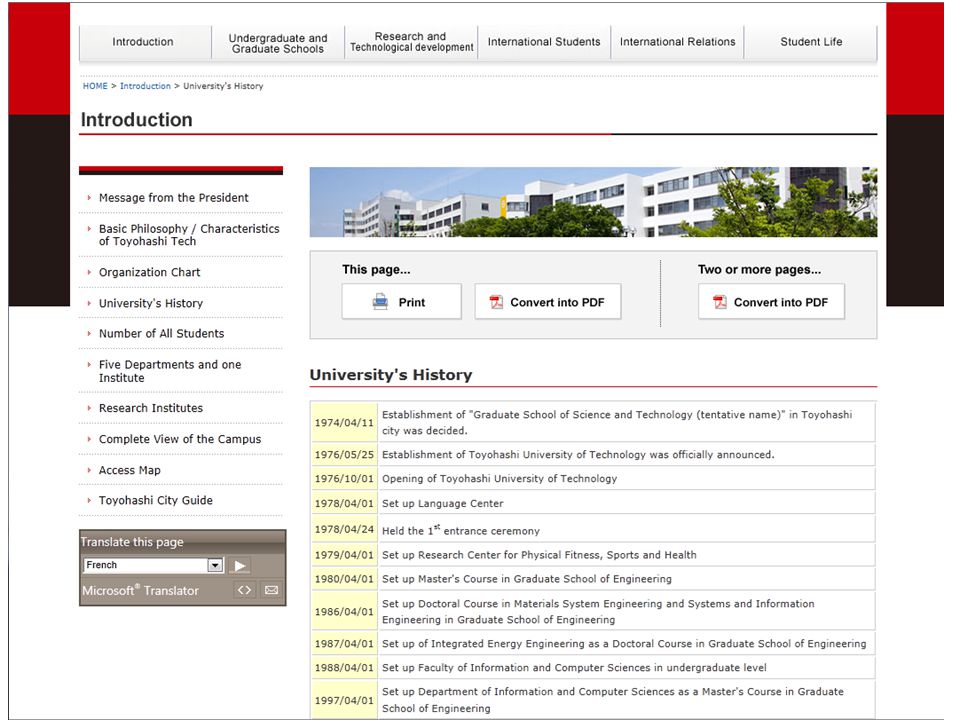This screenshot has width=960, height=720.
Task: Click the 1979/04/01 date cell
Action: pyautogui.click(x=344, y=555)
